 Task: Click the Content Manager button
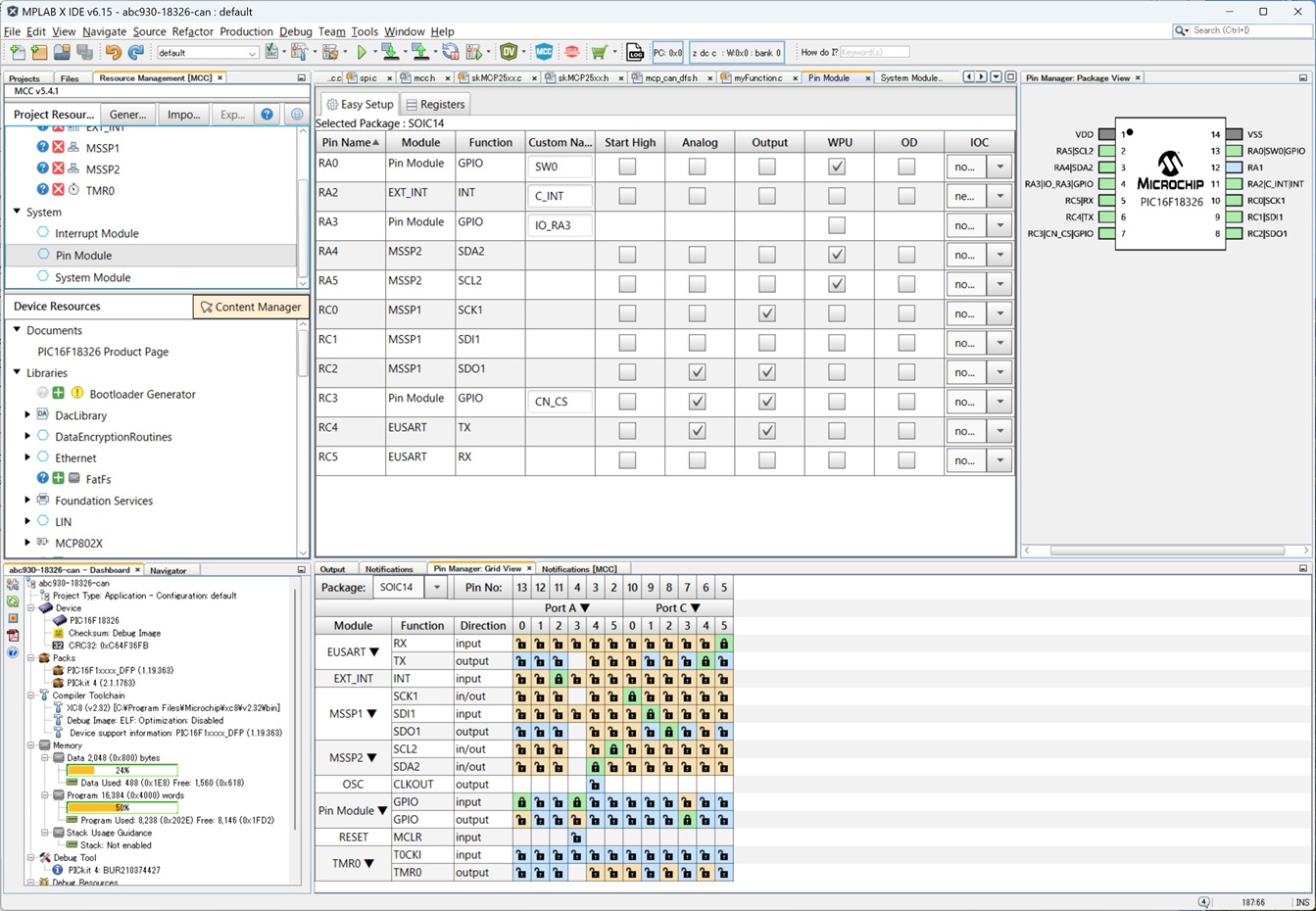pyautogui.click(x=251, y=307)
